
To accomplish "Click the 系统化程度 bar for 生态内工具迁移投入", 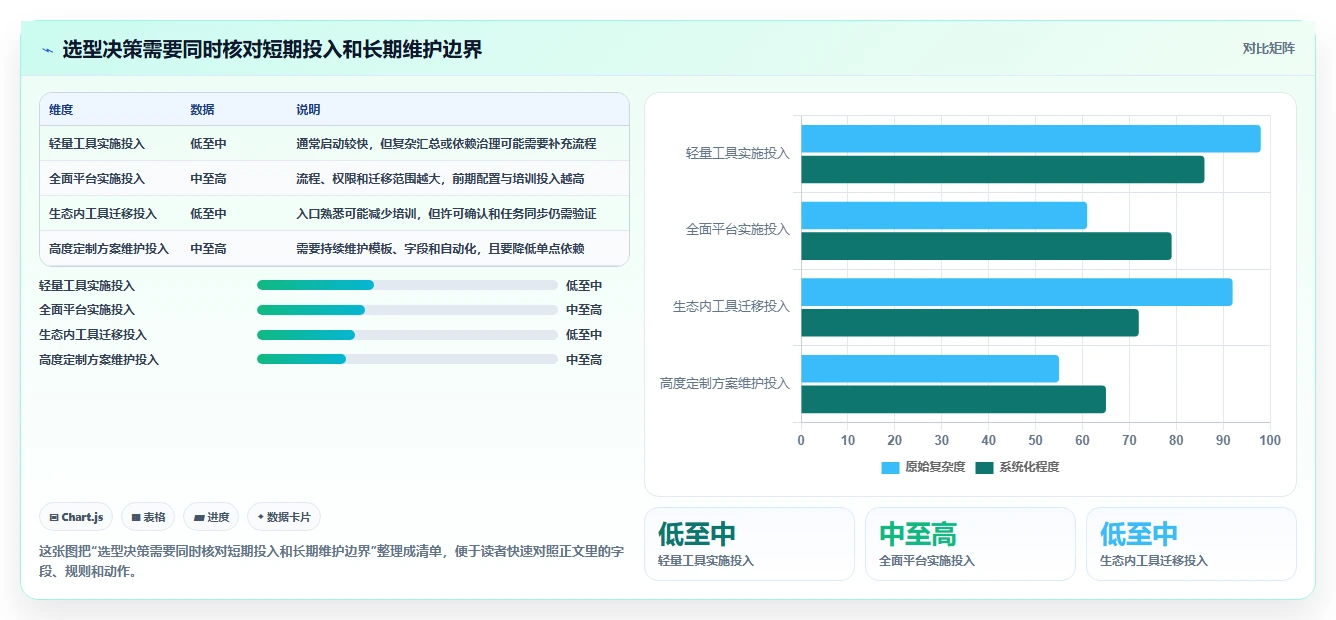I will (969, 323).
